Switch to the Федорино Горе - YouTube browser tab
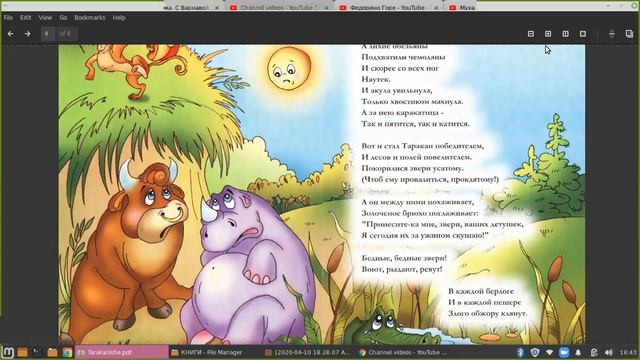The width and height of the screenshot is (640, 360). (388, 7)
